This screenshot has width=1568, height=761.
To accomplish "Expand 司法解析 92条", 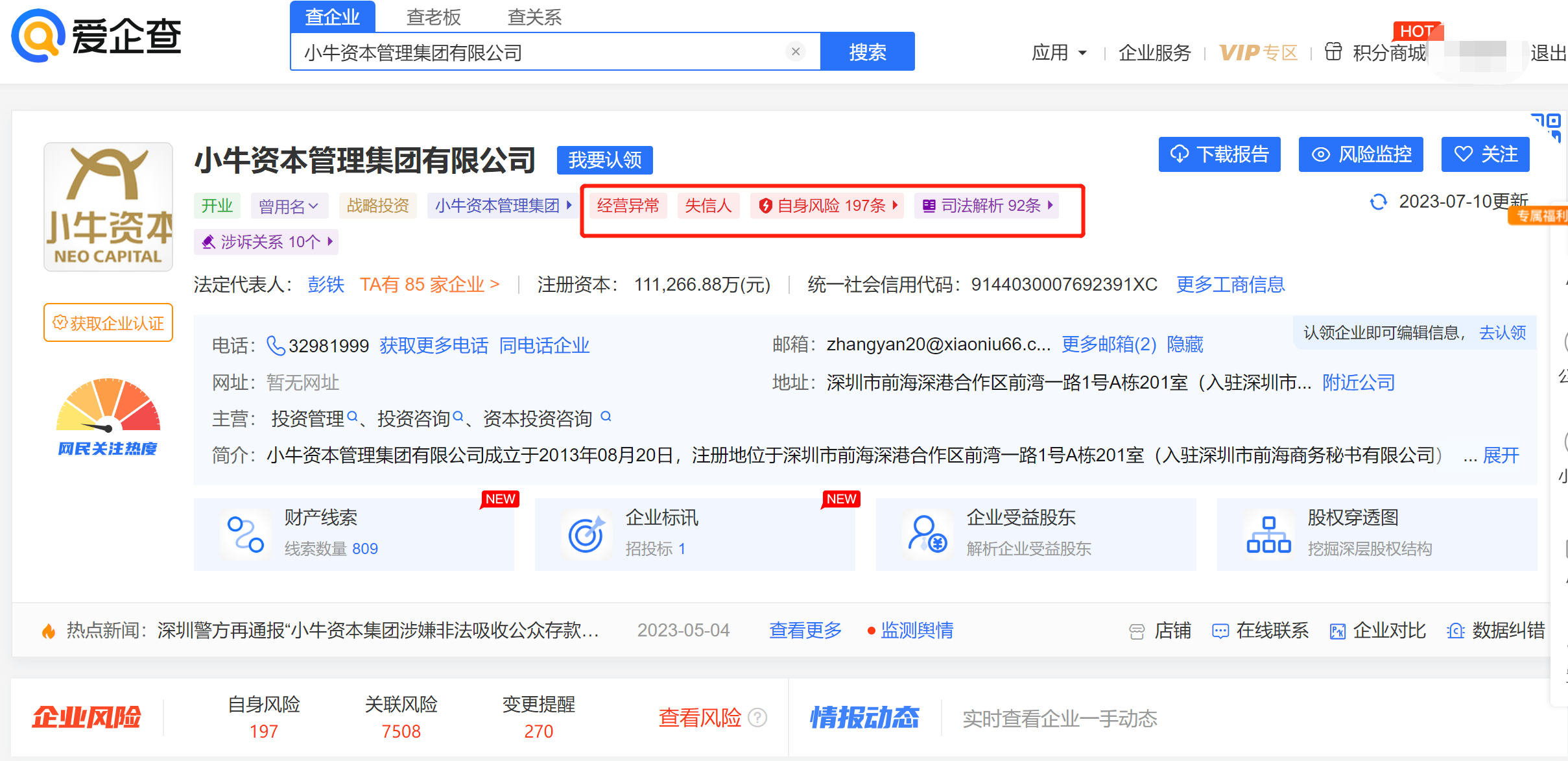I will 986,206.
